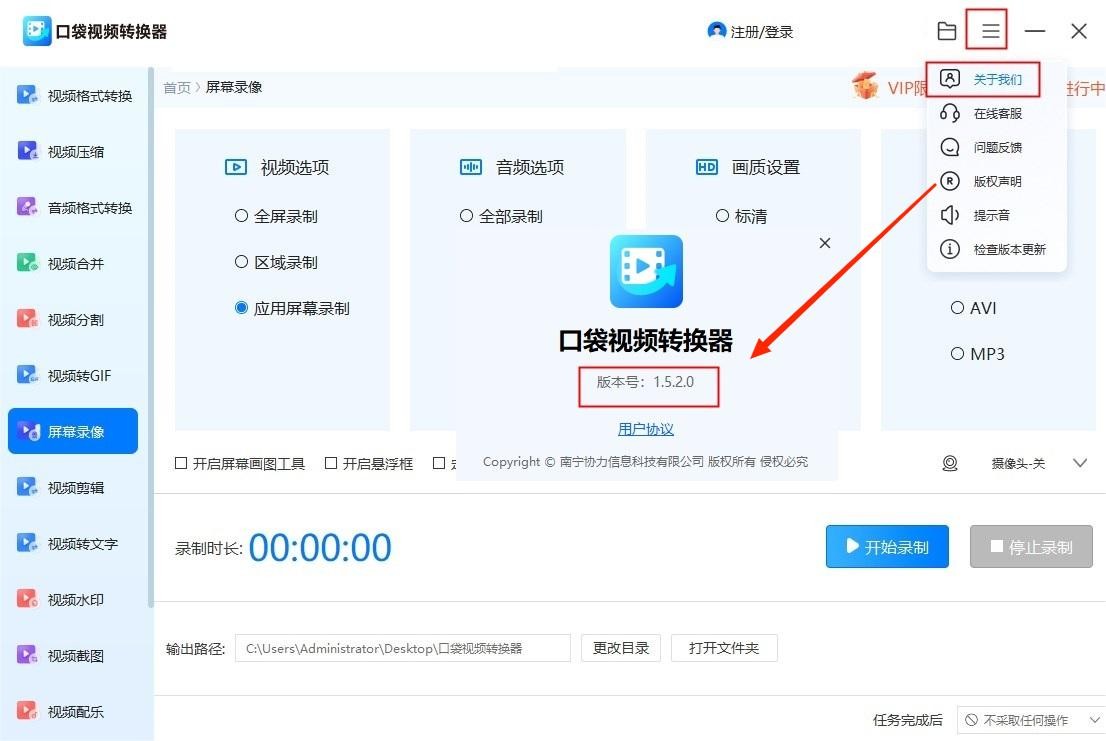The image size is (1106, 741).
Task: Close the about dialog
Action: coord(825,243)
